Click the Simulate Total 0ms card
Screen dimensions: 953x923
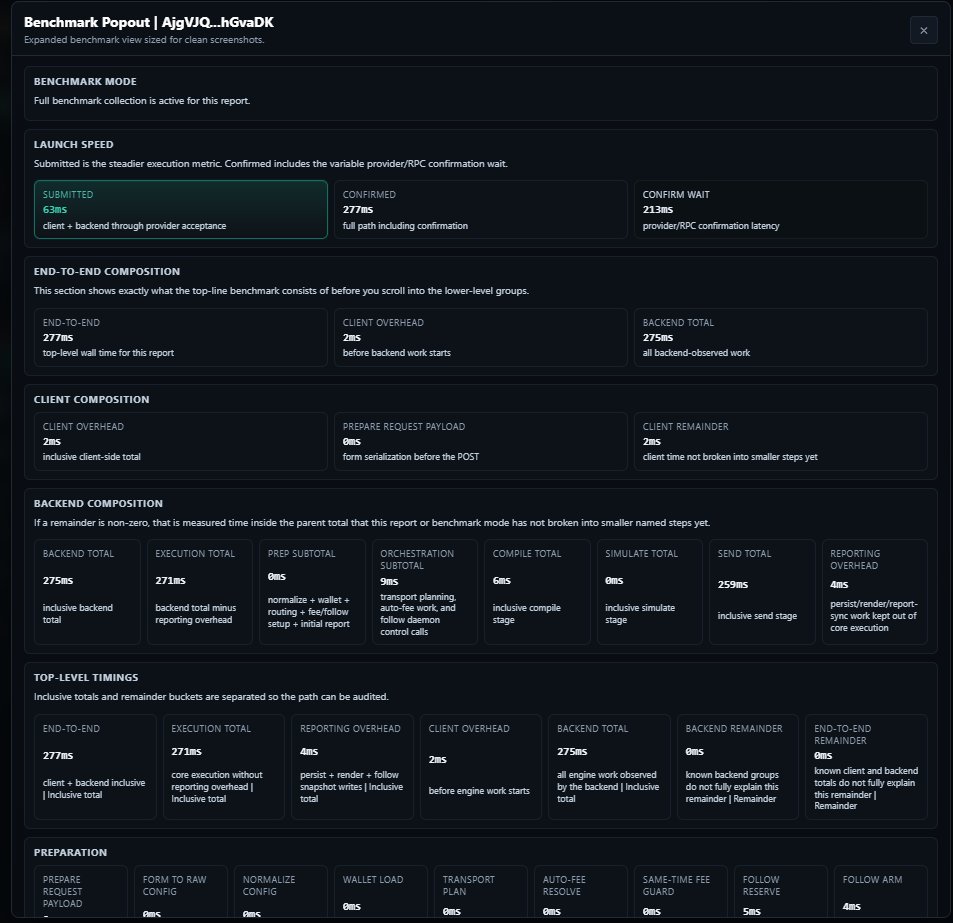tap(650, 592)
